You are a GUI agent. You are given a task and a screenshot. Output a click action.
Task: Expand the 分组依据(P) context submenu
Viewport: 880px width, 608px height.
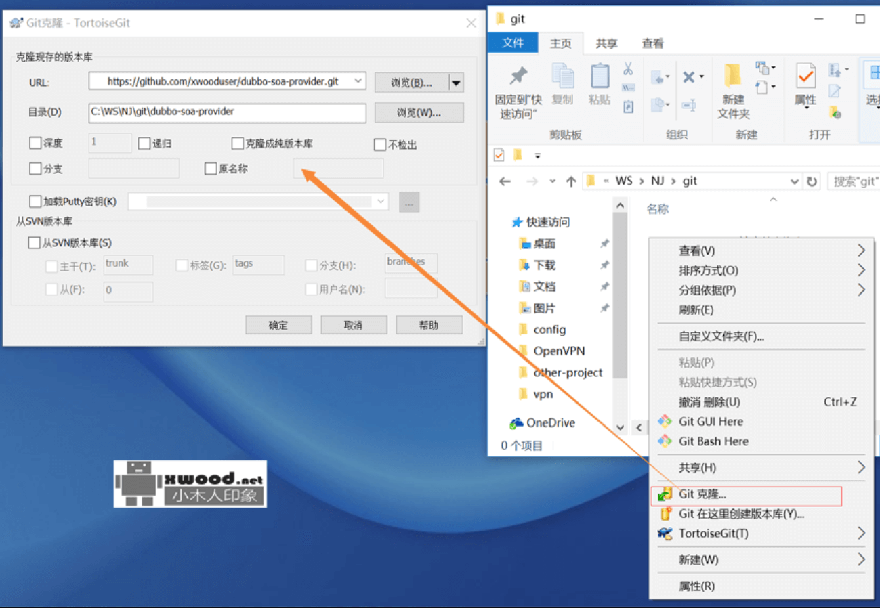point(759,290)
